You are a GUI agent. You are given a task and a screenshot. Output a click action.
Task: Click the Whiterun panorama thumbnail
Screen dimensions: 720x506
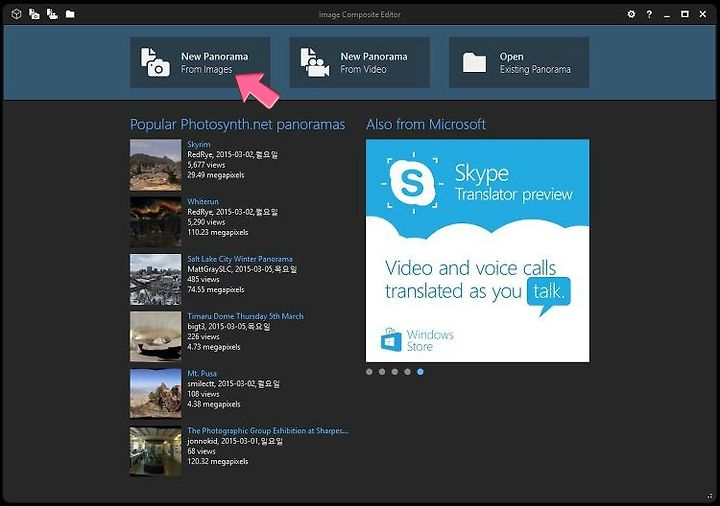coord(156,222)
